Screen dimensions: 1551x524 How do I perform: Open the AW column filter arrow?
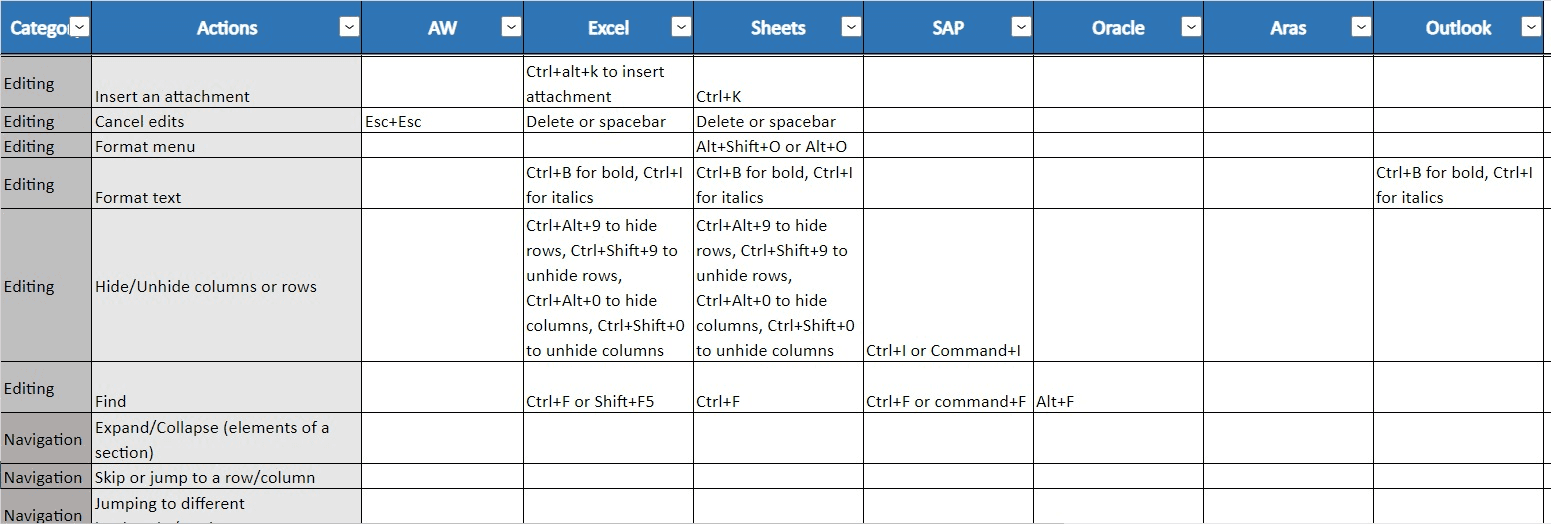511,28
